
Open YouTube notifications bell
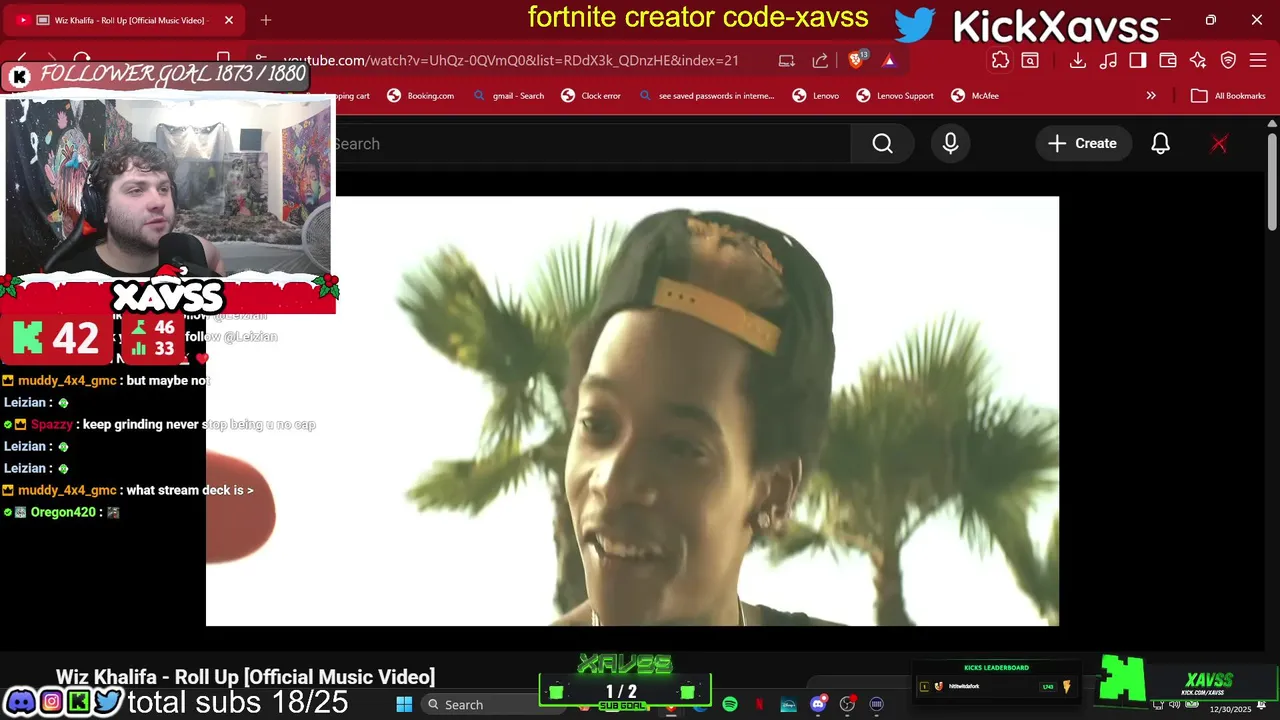1160,144
